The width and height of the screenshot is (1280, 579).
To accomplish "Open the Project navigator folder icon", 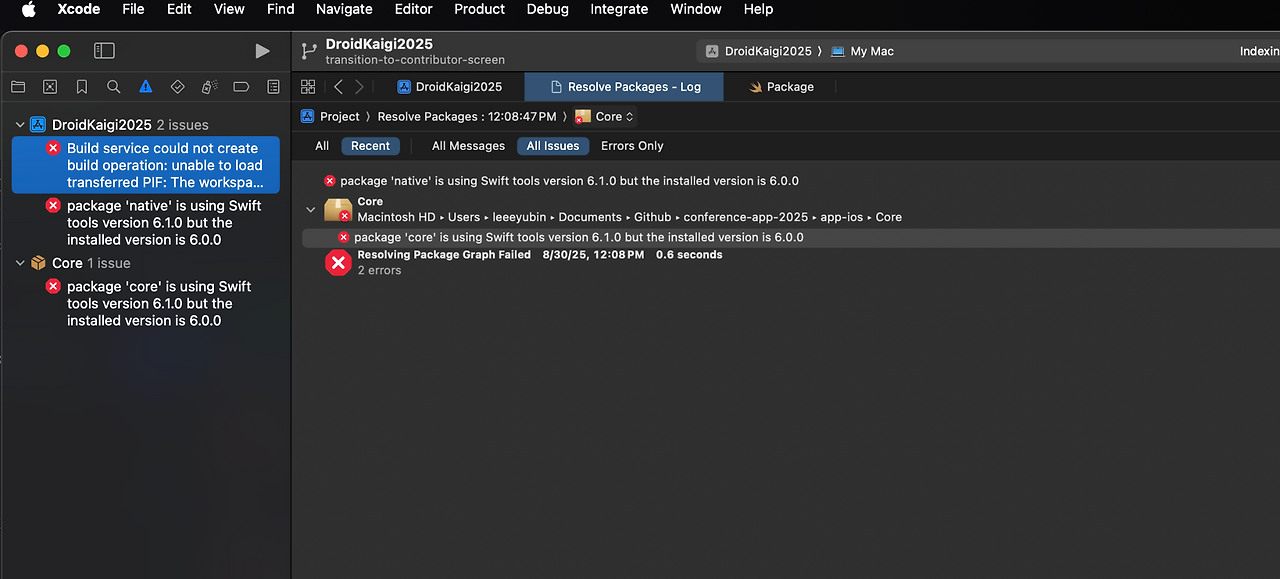I will 18,87.
